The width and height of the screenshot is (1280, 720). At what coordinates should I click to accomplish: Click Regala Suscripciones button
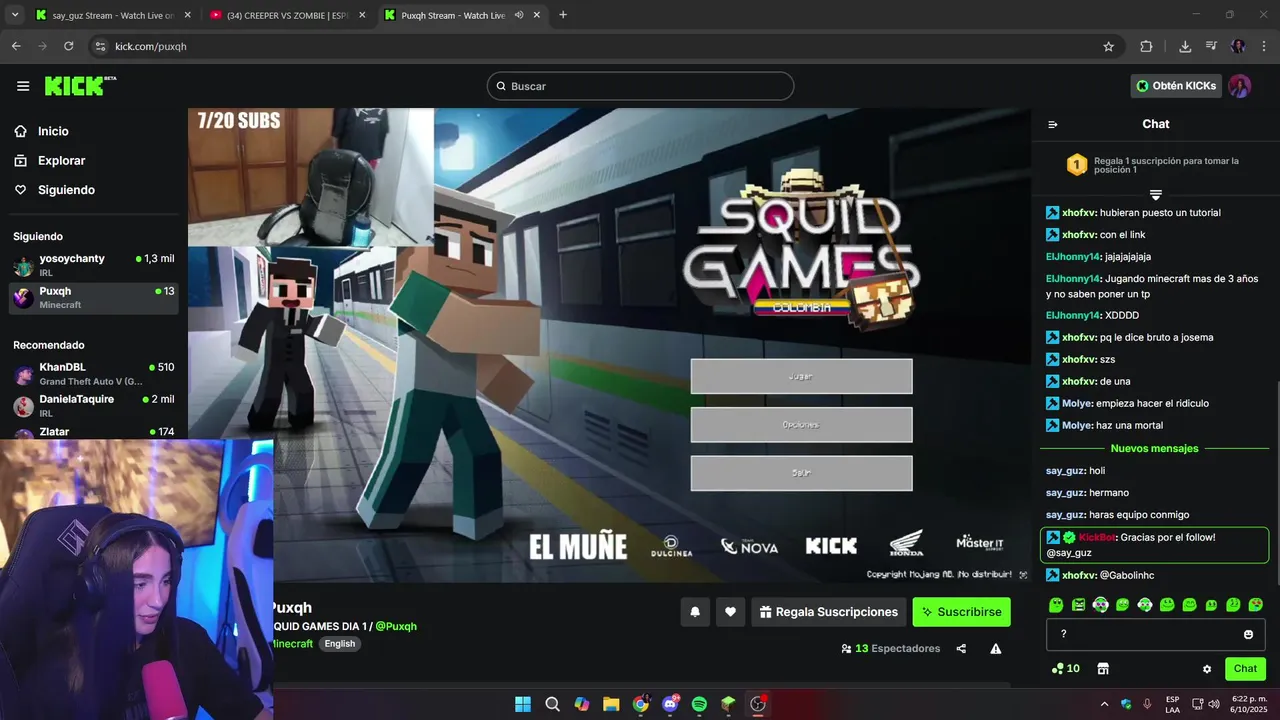827,612
